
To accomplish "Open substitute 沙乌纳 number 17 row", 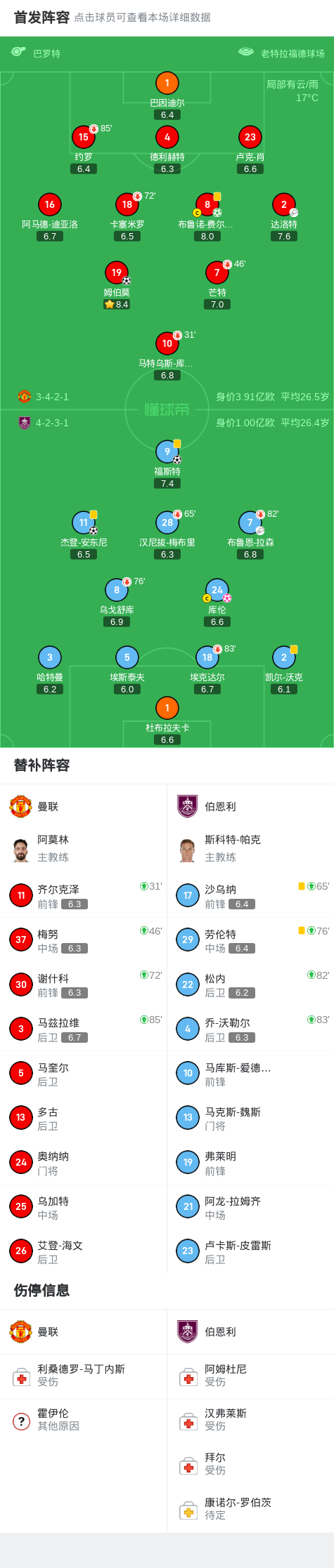I will tap(251, 895).
